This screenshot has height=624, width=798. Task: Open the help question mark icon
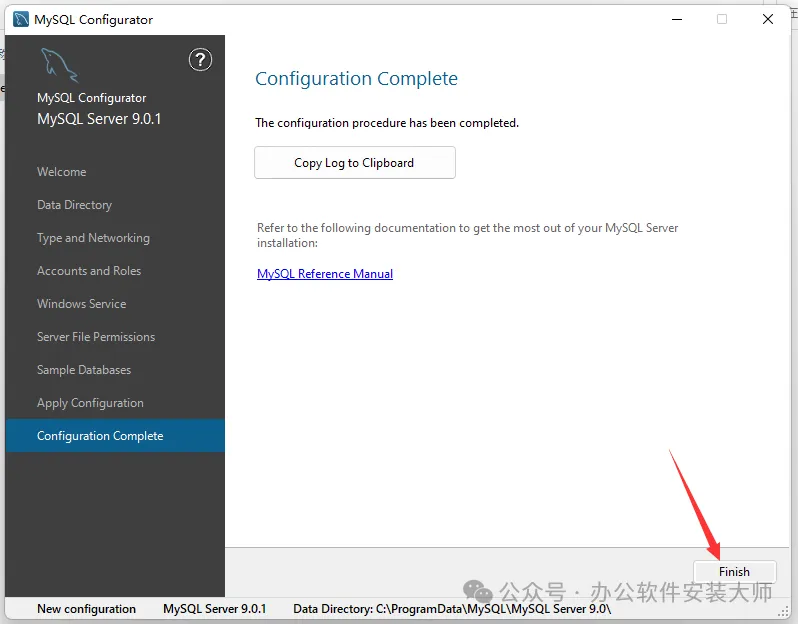[x=201, y=60]
